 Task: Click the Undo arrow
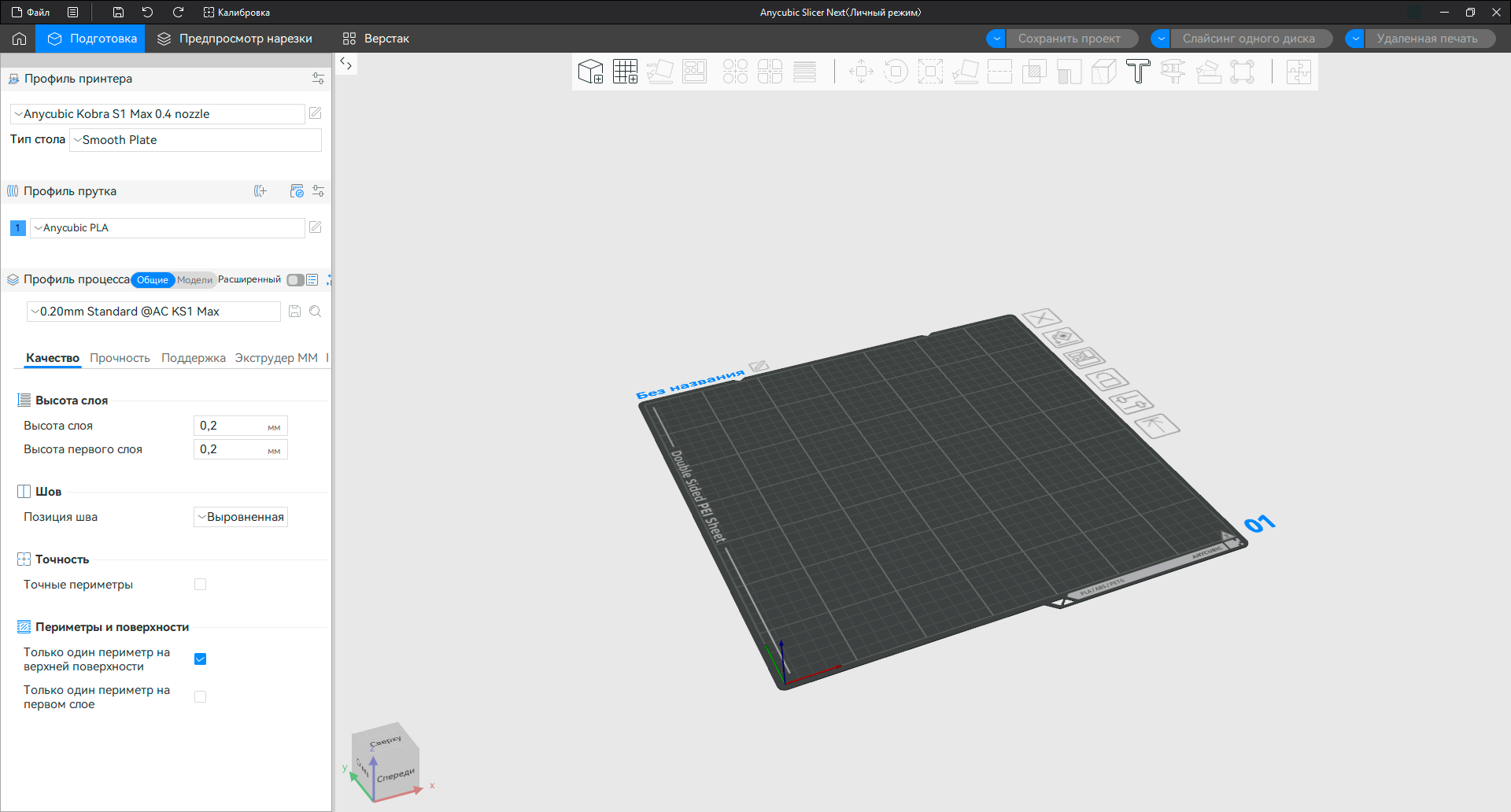point(147,13)
